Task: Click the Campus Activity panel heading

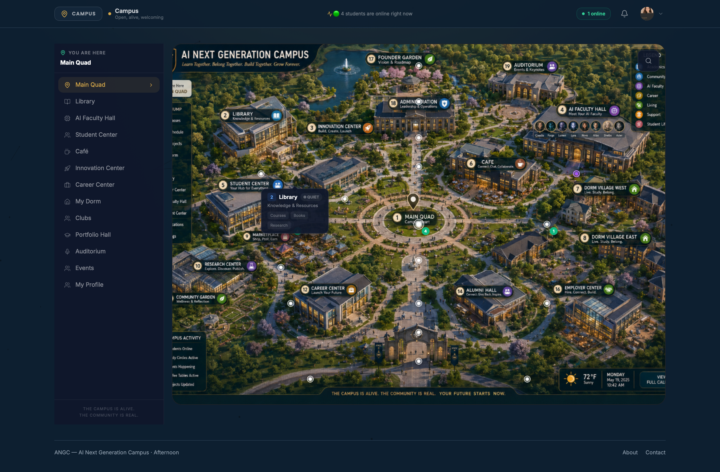Action: point(186,338)
